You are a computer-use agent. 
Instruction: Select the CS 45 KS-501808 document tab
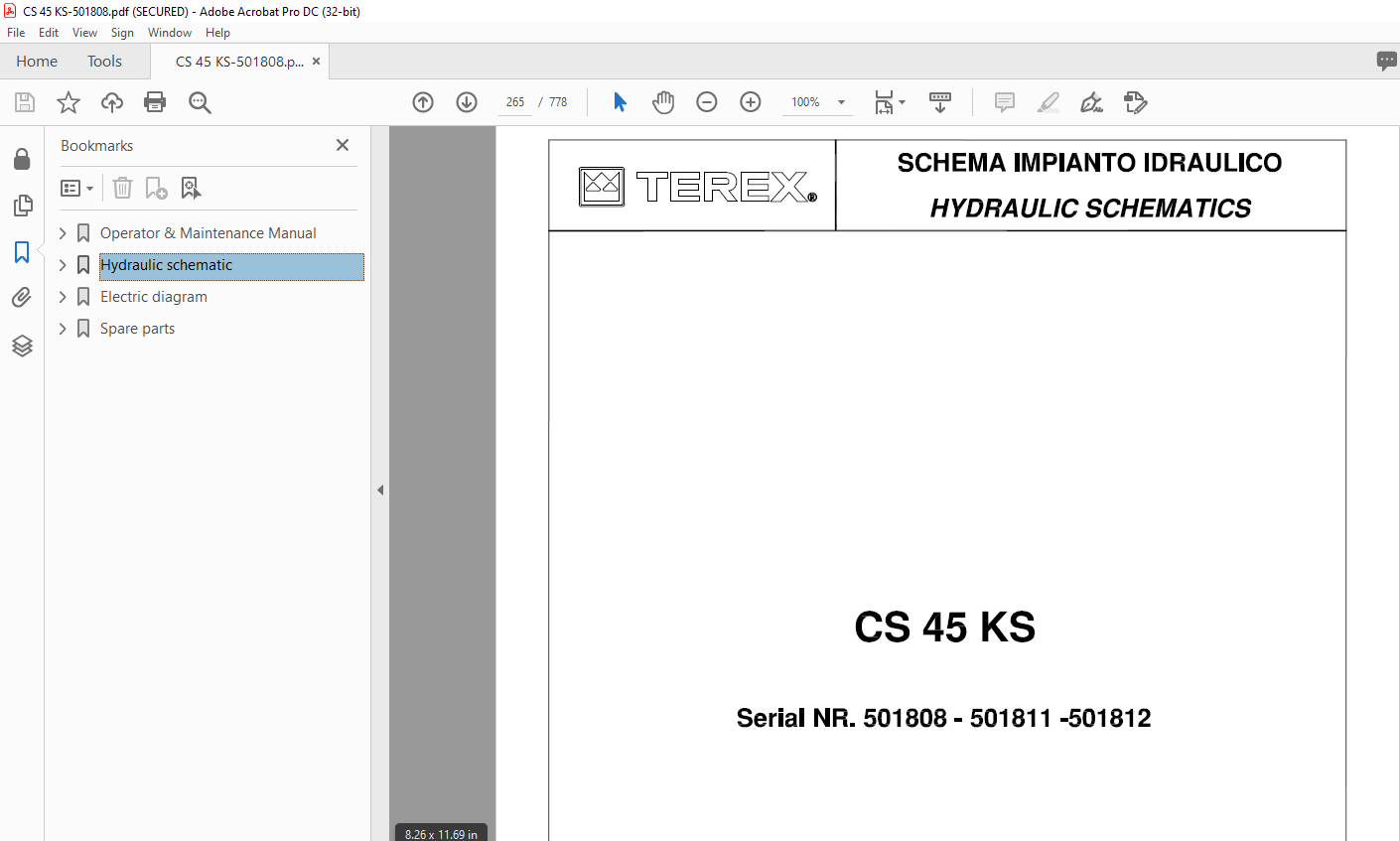(x=239, y=62)
